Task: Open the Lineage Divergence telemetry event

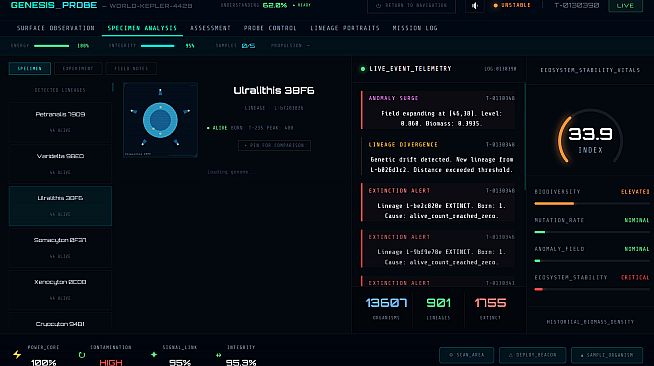Action: click(x=438, y=157)
